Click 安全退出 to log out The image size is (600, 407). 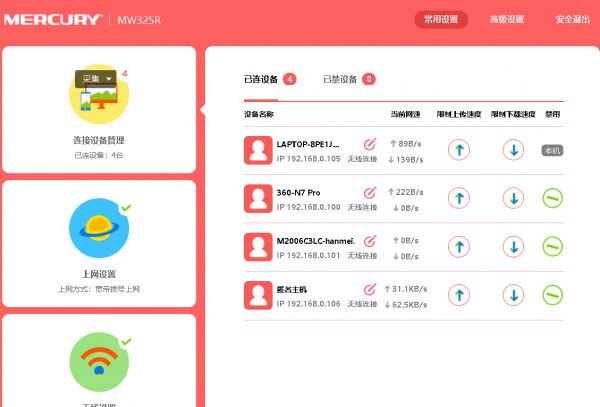click(x=573, y=20)
